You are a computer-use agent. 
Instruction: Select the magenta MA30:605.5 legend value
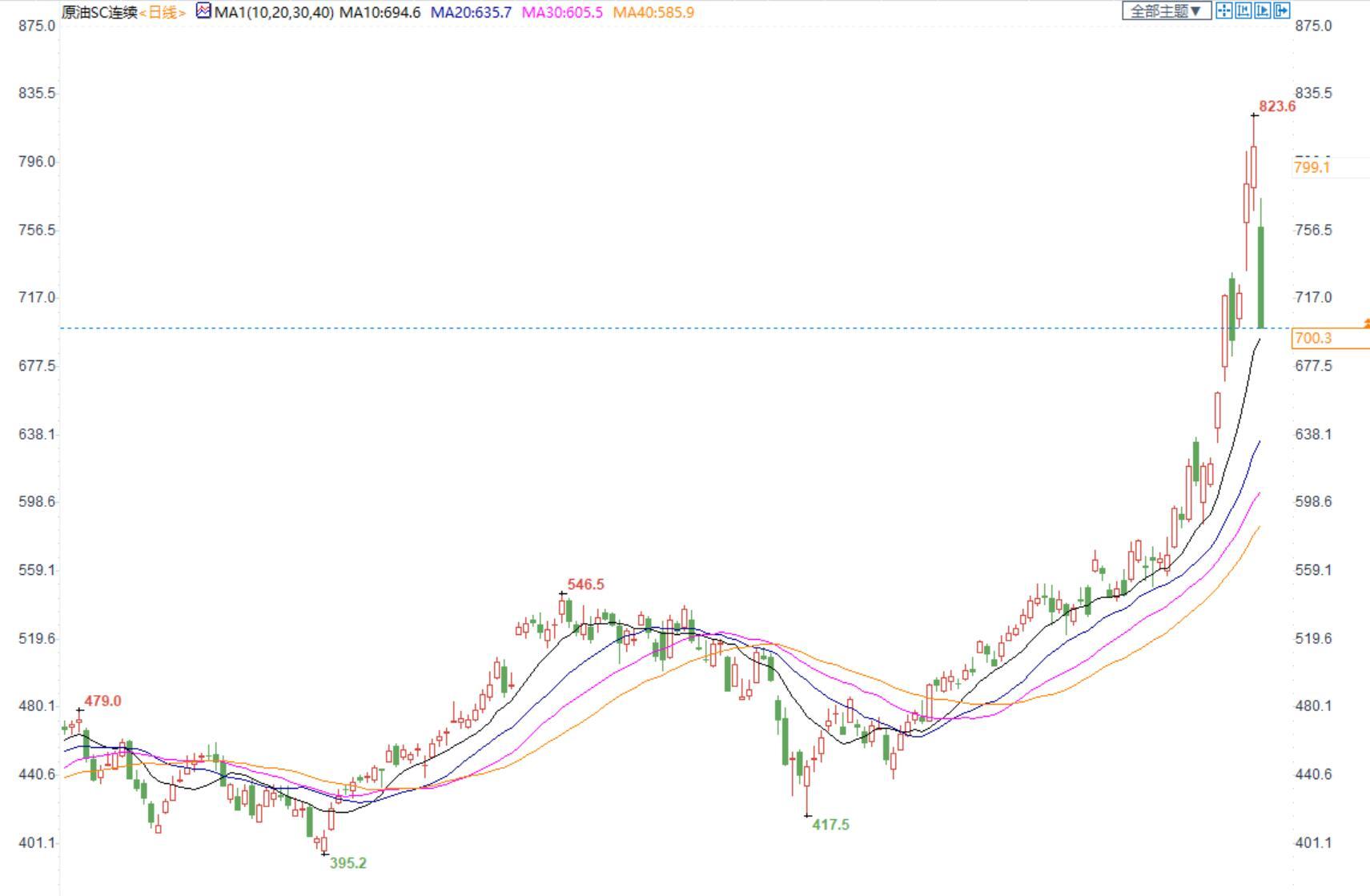click(562, 13)
